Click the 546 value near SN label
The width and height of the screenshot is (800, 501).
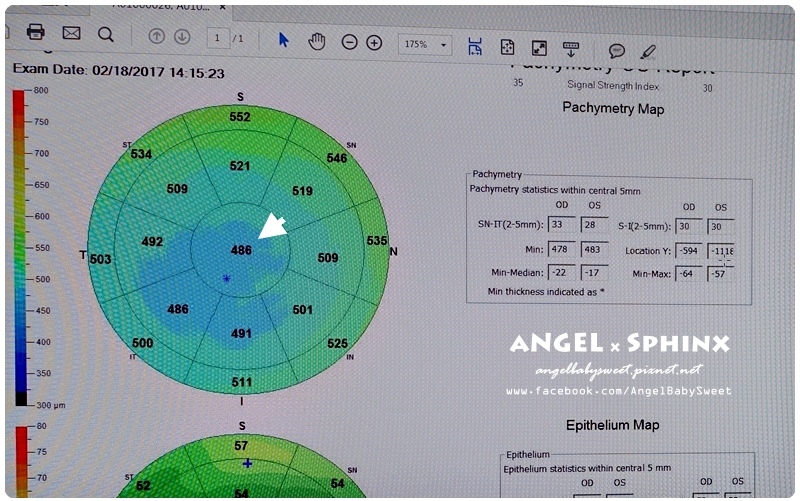(337, 158)
